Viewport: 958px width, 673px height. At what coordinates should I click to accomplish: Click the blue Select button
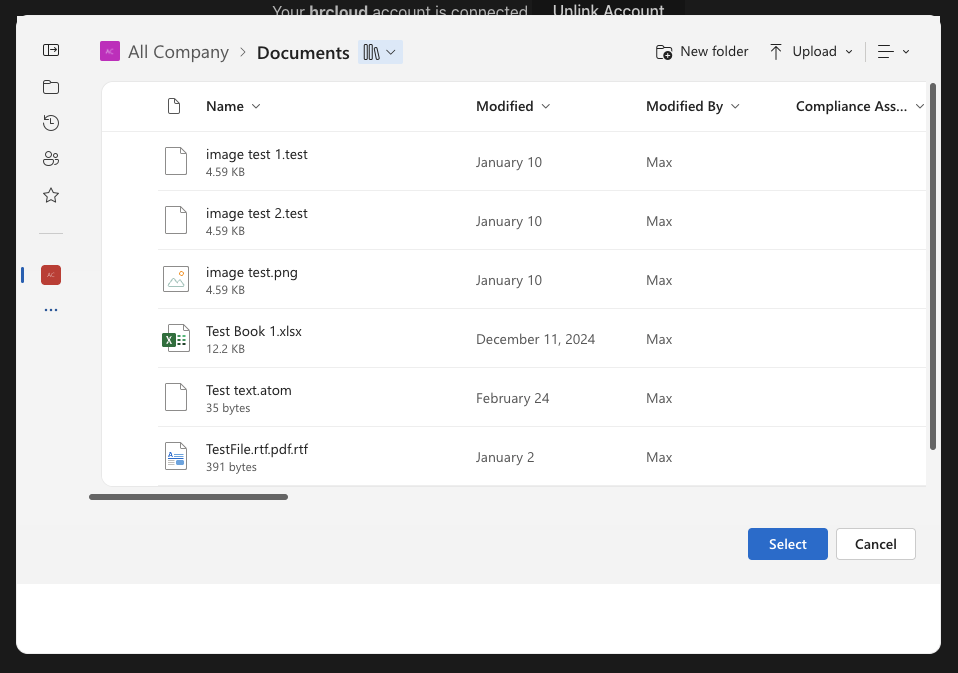(788, 544)
